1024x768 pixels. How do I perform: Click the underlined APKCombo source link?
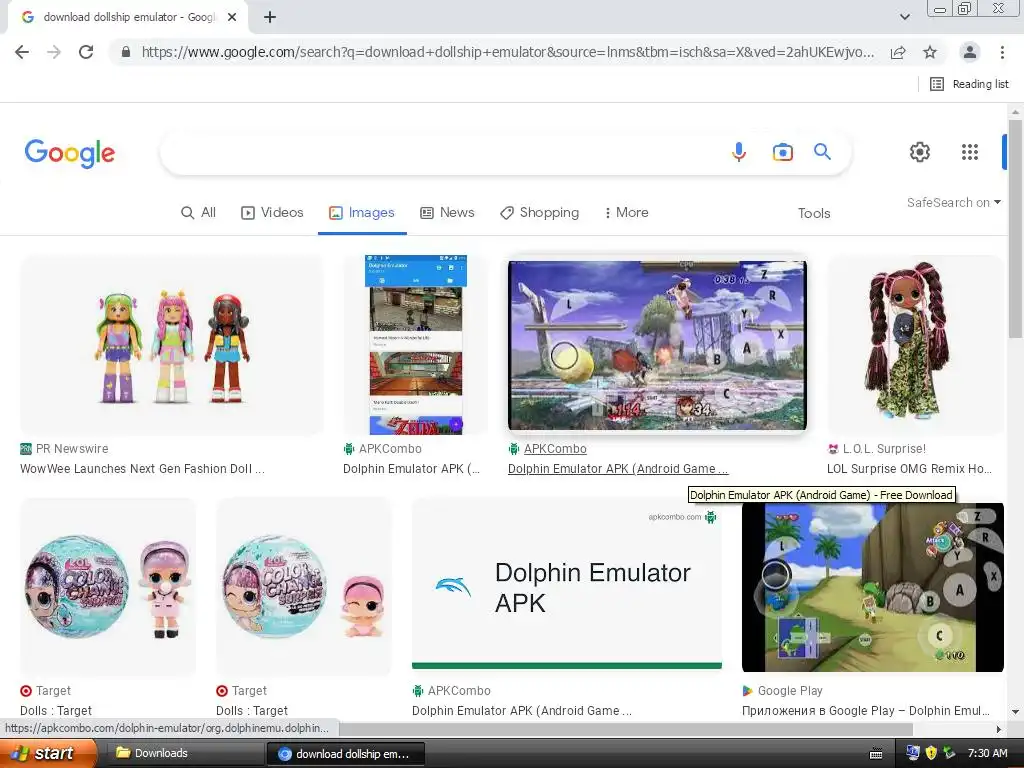click(555, 449)
